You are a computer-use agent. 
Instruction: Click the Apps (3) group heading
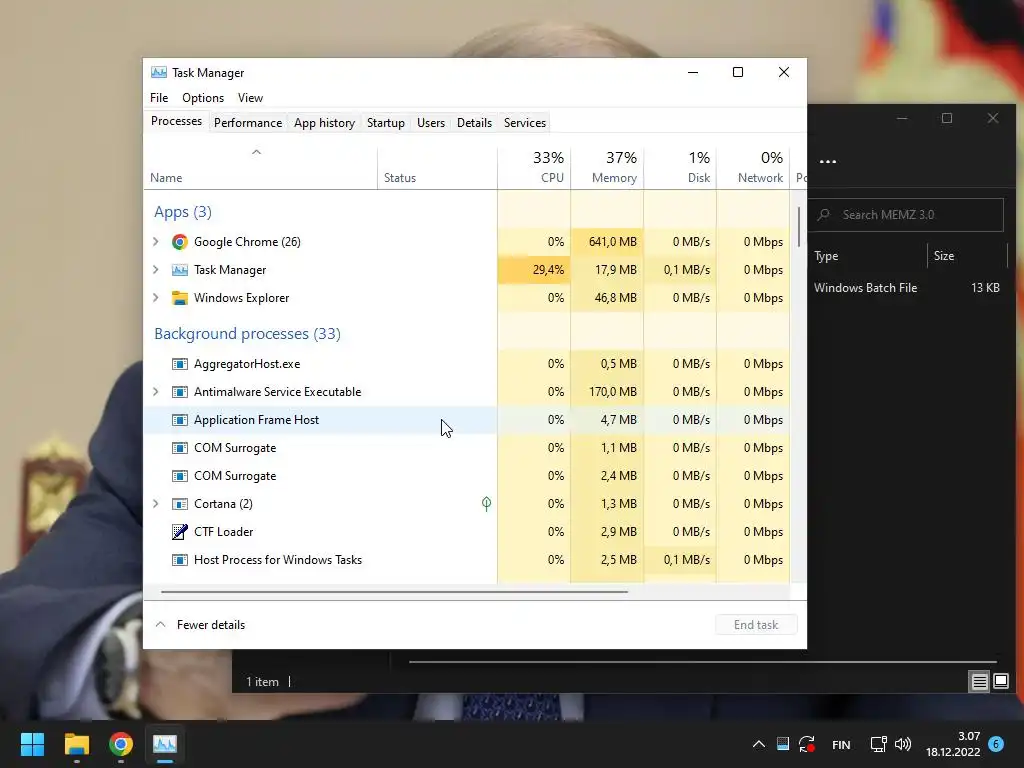point(183,212)
